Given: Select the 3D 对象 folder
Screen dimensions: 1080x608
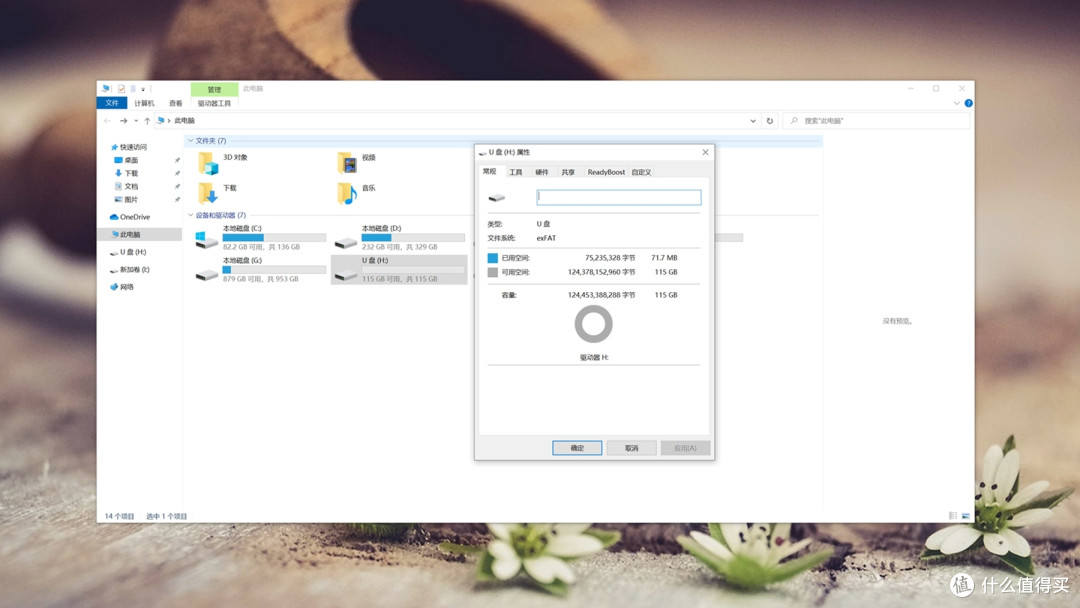Looking at the screenshot, I should [224, 163].
